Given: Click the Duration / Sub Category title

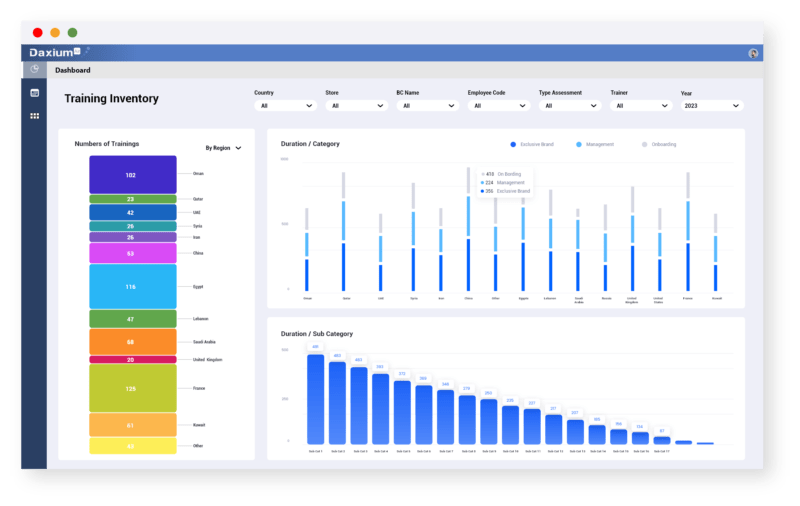Looking at the screenshot, I should (316, 334).
